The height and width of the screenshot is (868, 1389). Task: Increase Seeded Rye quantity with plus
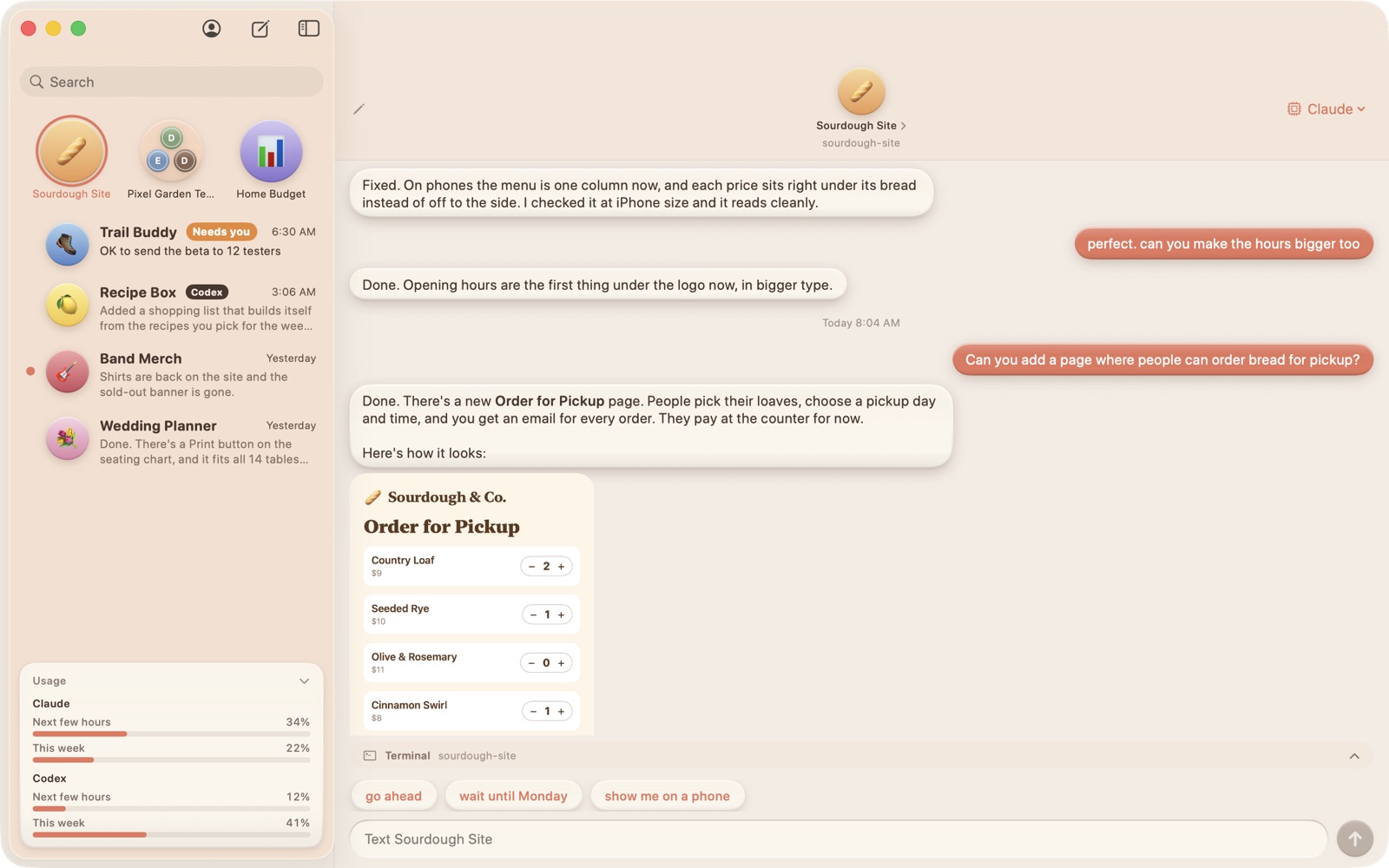click(562, 615)
